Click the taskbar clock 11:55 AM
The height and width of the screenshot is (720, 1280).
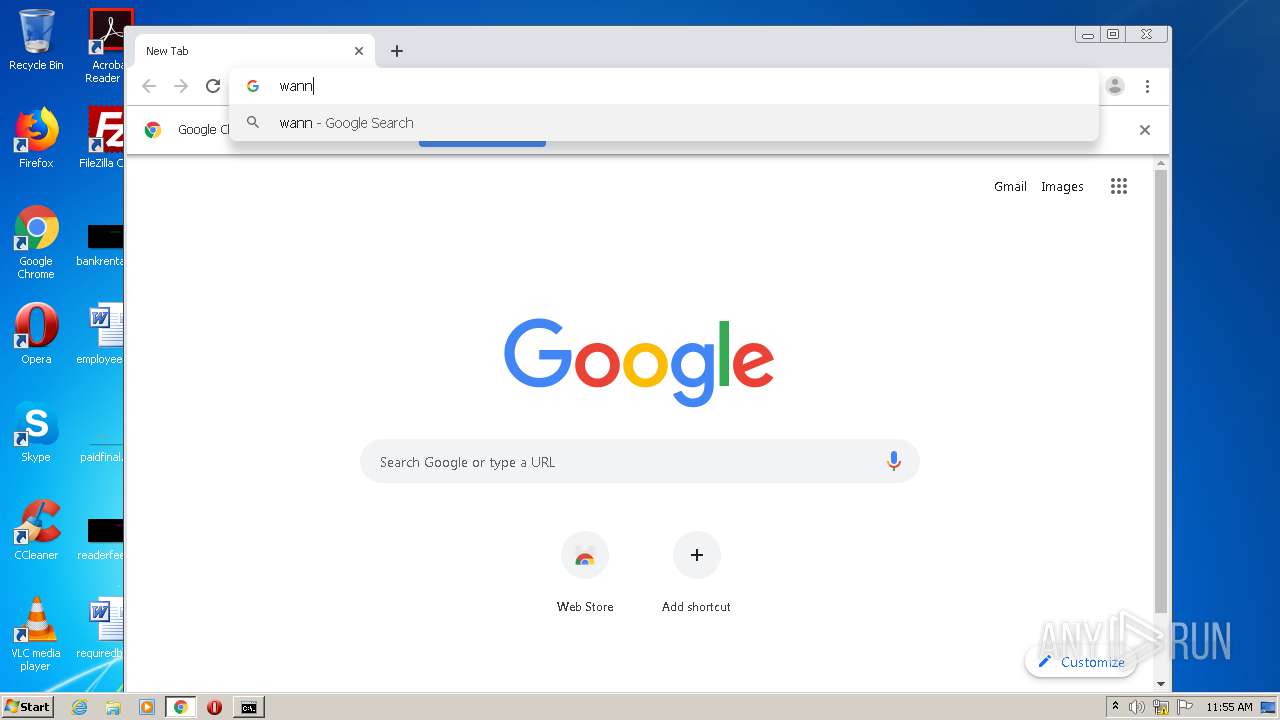[1229, 707]
